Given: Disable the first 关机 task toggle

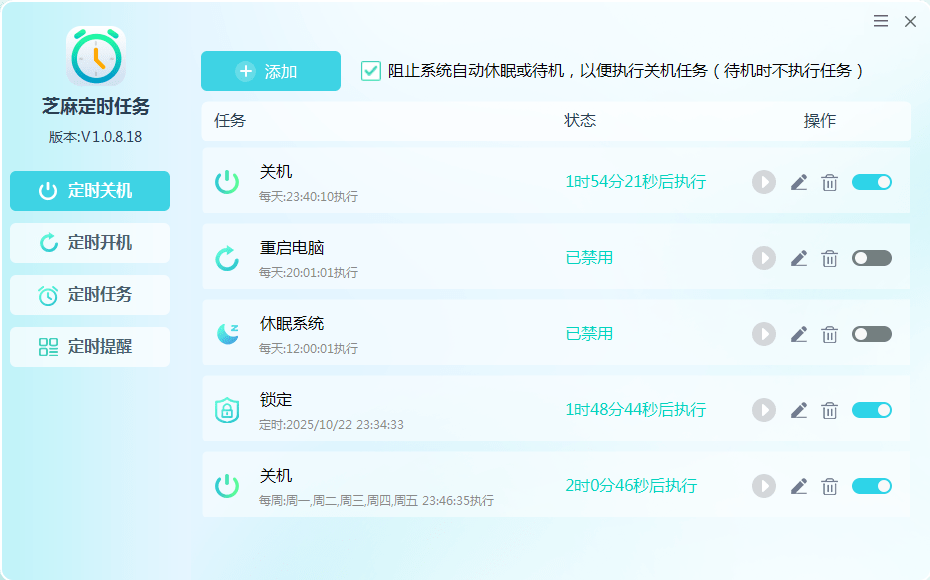Looking at the screenshot, I should (x=871, y=182).
